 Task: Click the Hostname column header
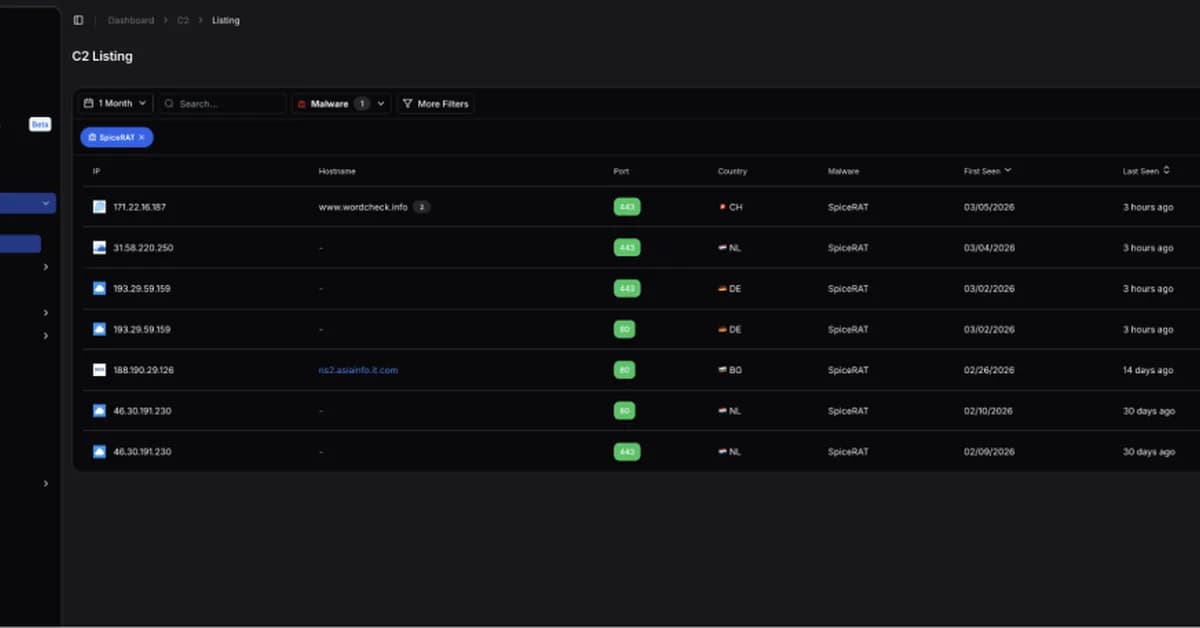pyautogui.click(x=337, y=171)
